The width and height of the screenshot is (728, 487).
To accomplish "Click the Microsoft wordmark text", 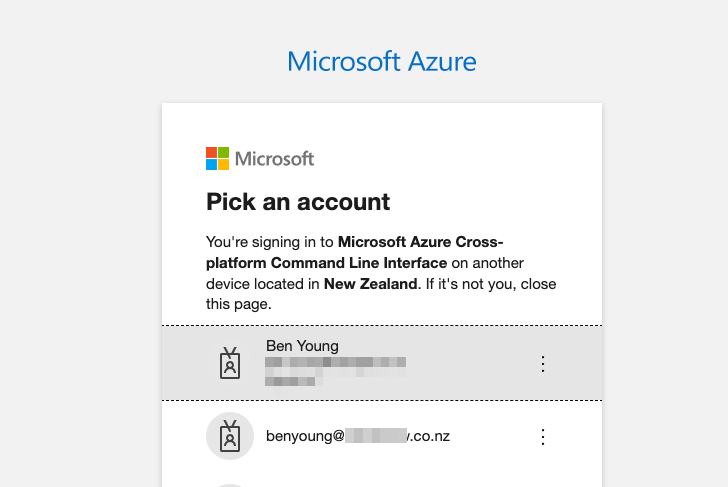I will [274, 159].
